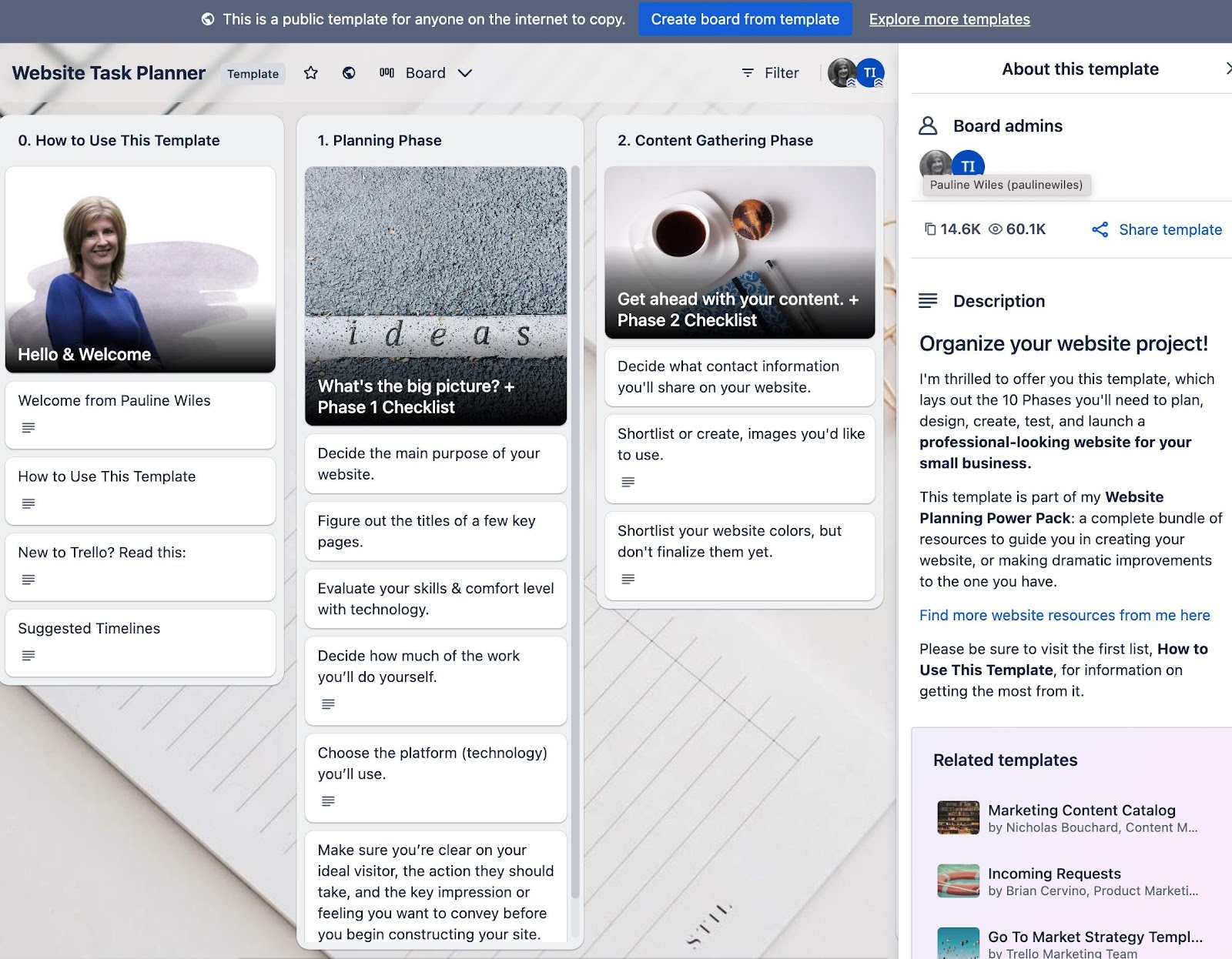Screen dimensions: 1232x959
Task: Open the Hello & Welcome cover card
Action: (140, 269)
